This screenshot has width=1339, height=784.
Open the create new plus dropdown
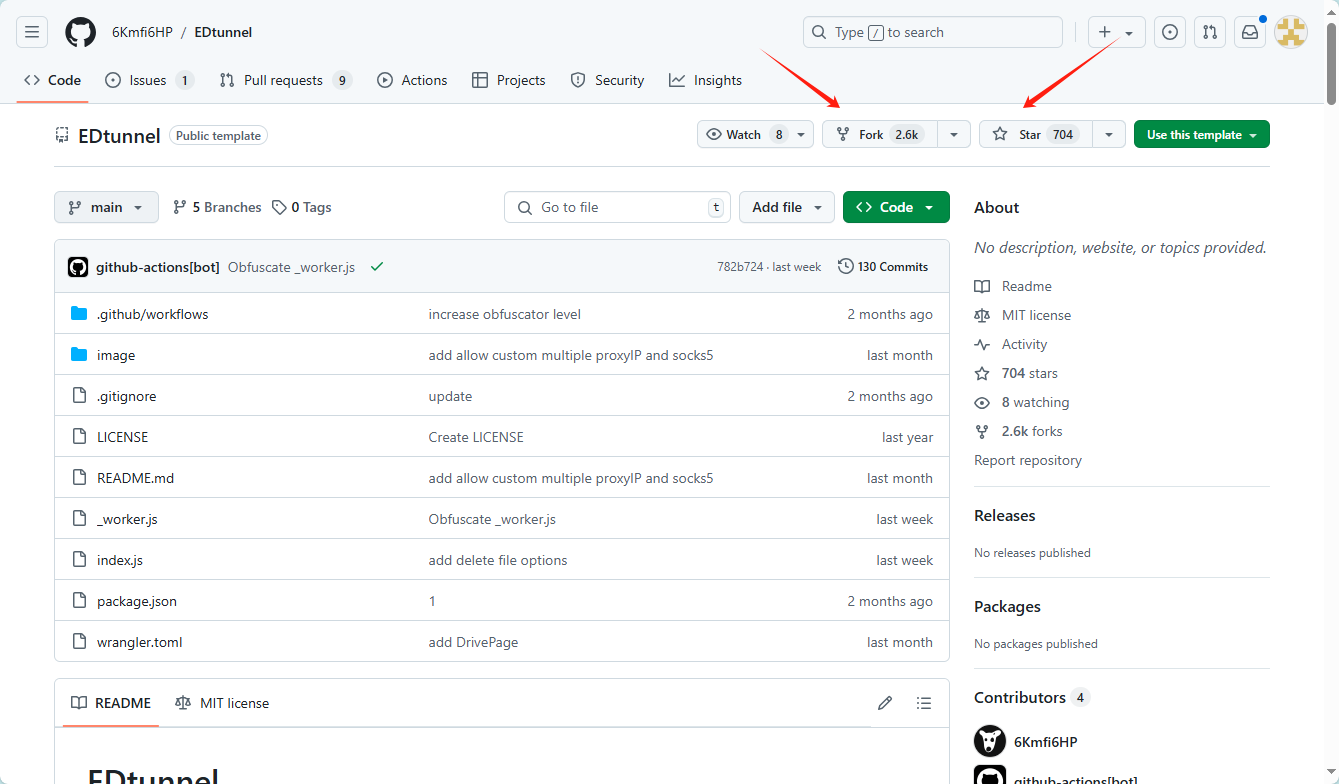click(1116, 32)
